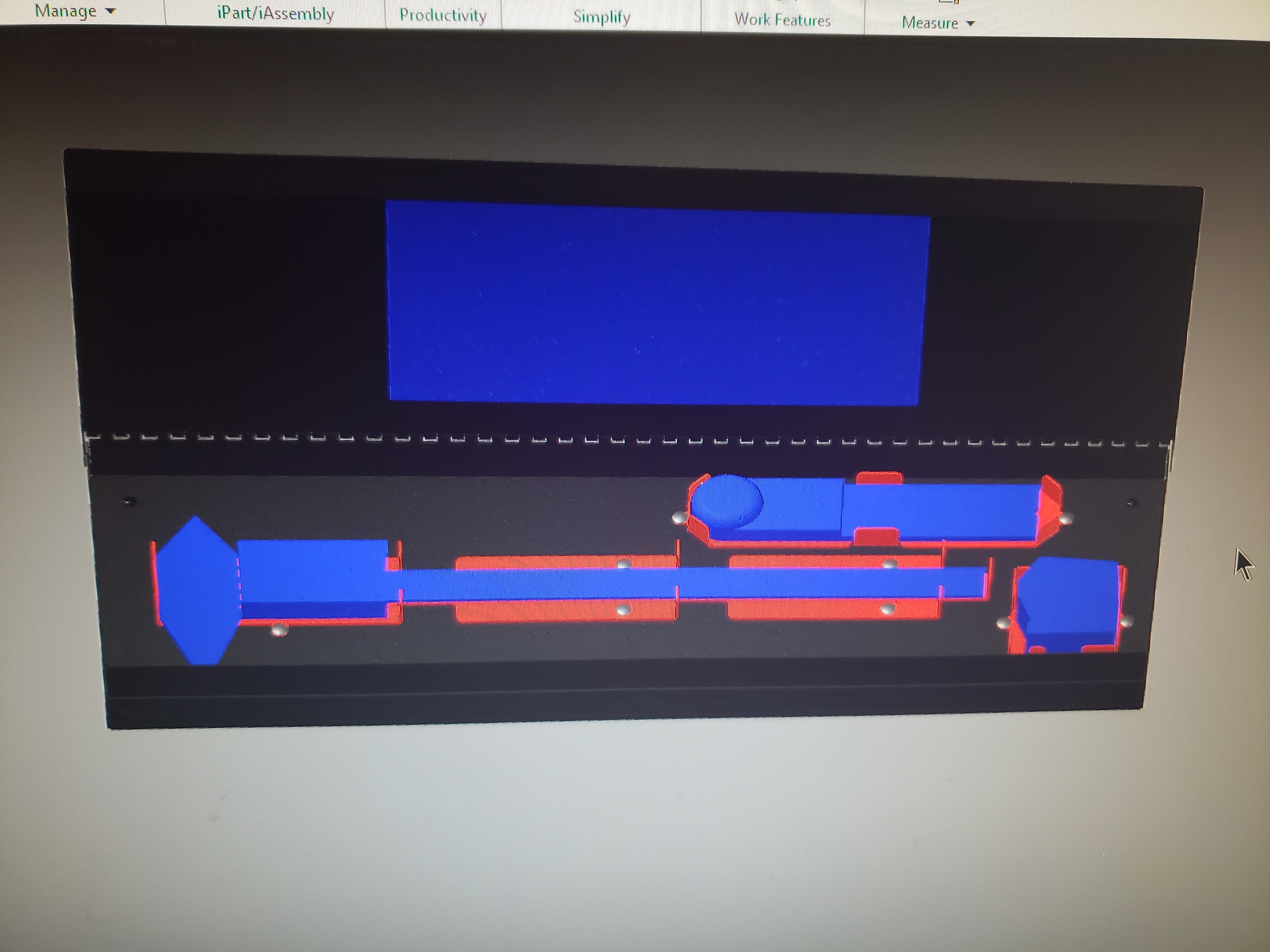Screen dimensions: 1270x952
Task: Click the silver ball below the hexagonal part
Action: pyautogui.click(x=280, y=630)
